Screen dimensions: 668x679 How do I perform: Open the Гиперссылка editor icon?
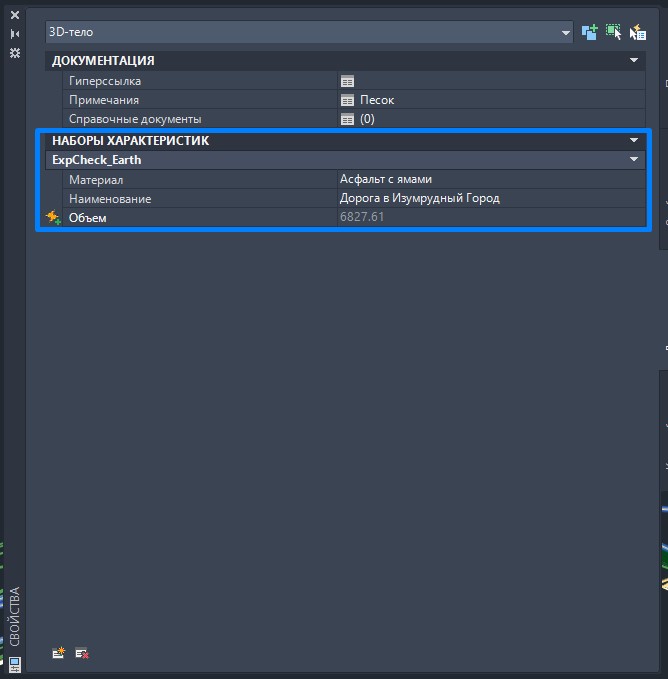(x=347, y=81)
